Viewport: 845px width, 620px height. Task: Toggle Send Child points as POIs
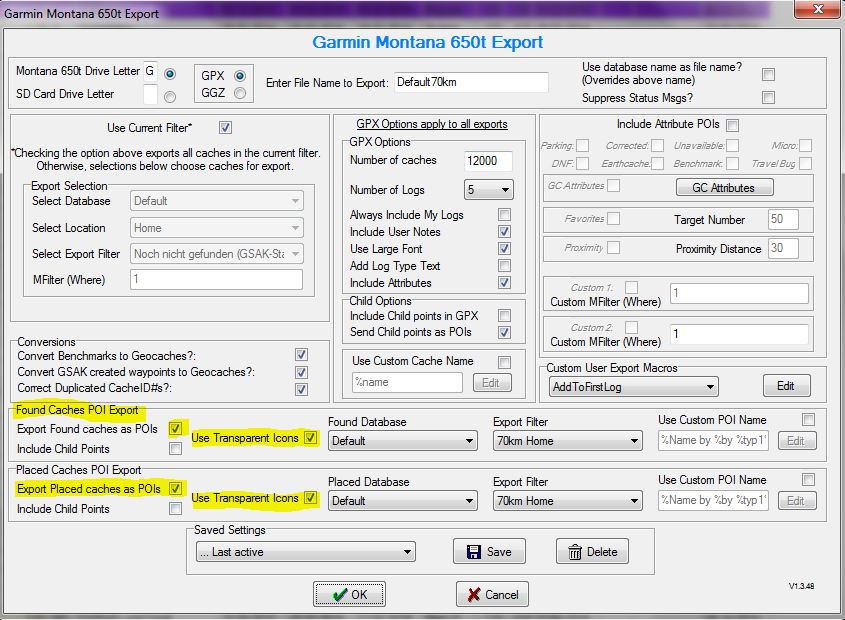click(x=504, y=332)
